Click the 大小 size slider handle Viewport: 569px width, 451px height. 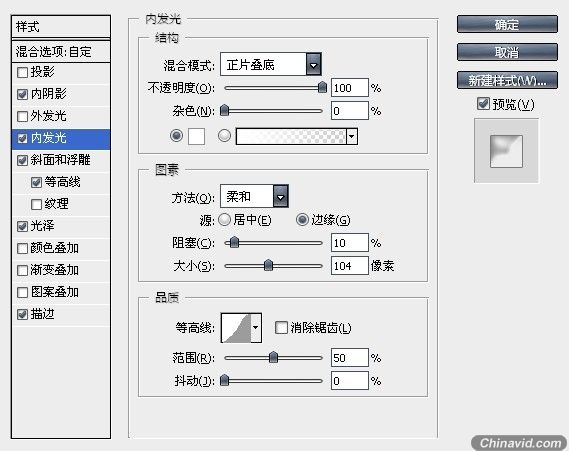(x=268, y=265)
